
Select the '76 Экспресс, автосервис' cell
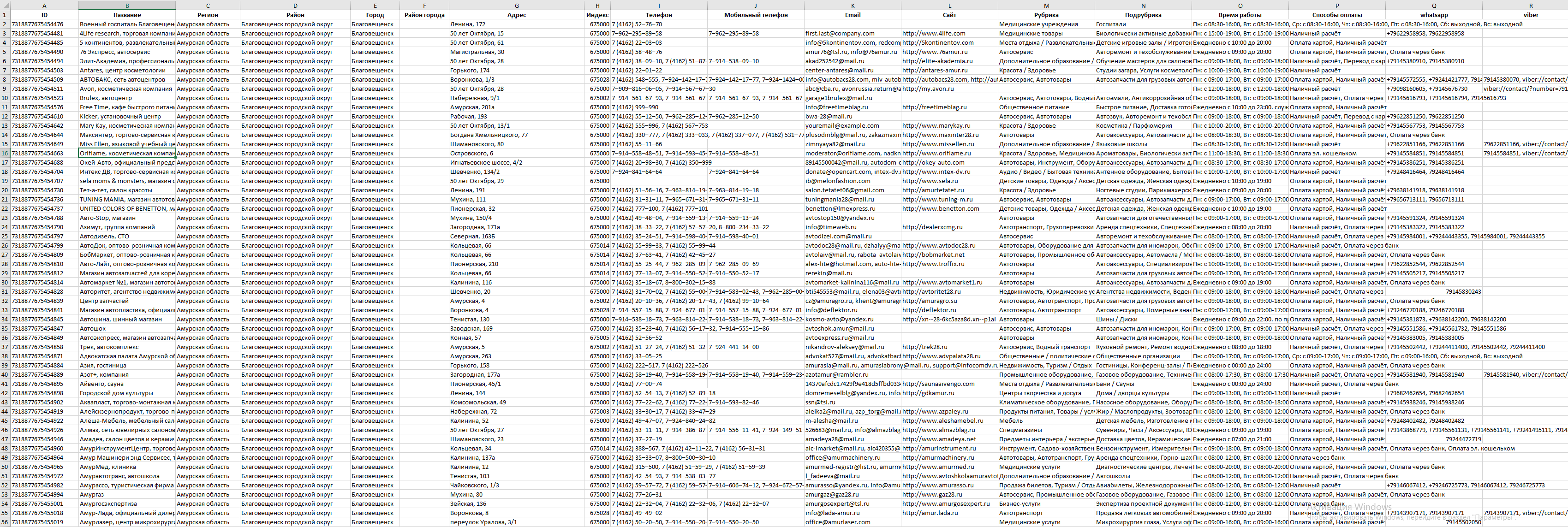(126, 52)
